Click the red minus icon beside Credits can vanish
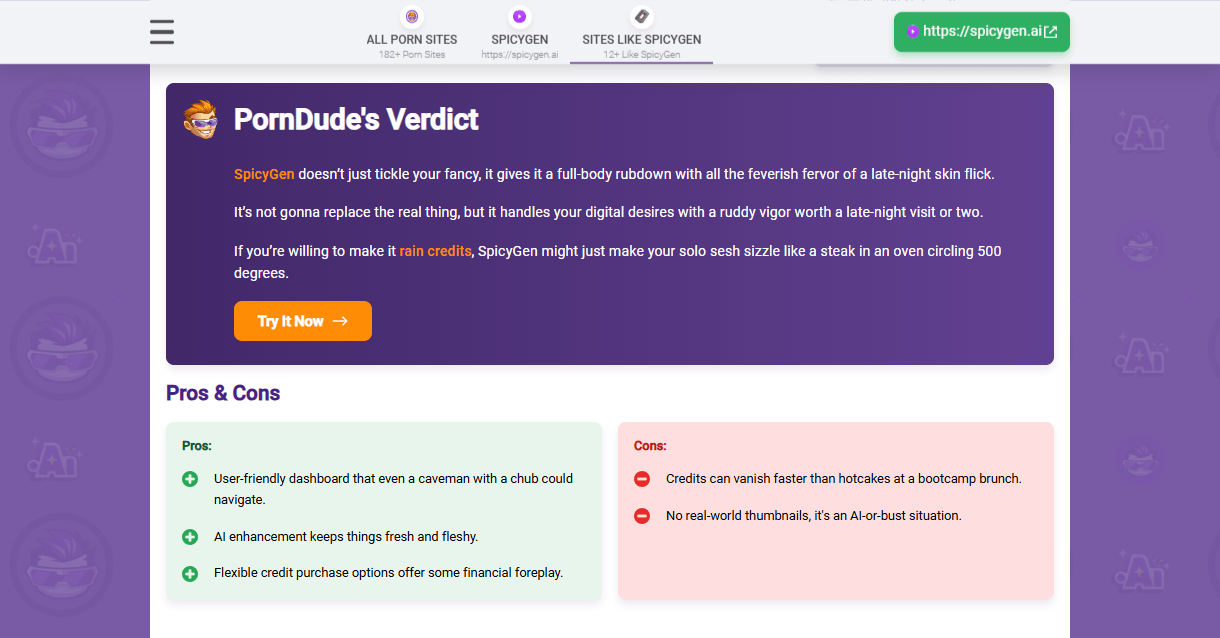1220x638 pixels. point(642,479)
